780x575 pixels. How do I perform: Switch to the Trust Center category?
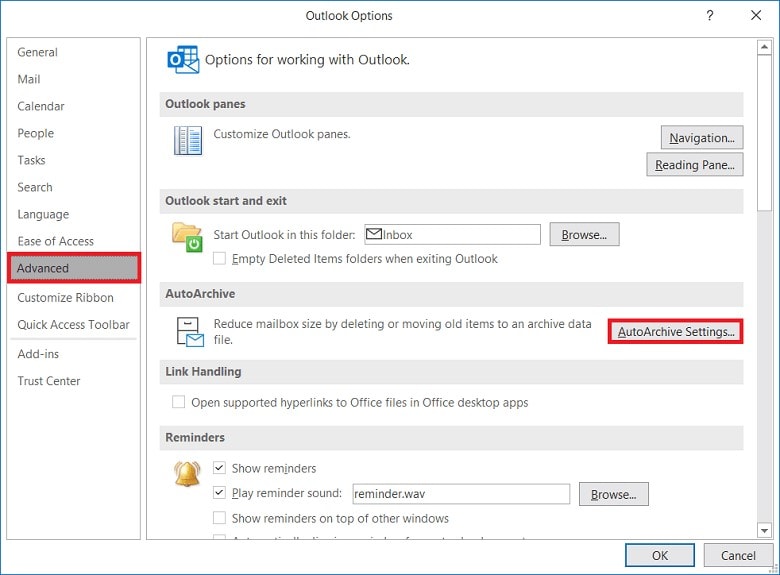point(49,381)
